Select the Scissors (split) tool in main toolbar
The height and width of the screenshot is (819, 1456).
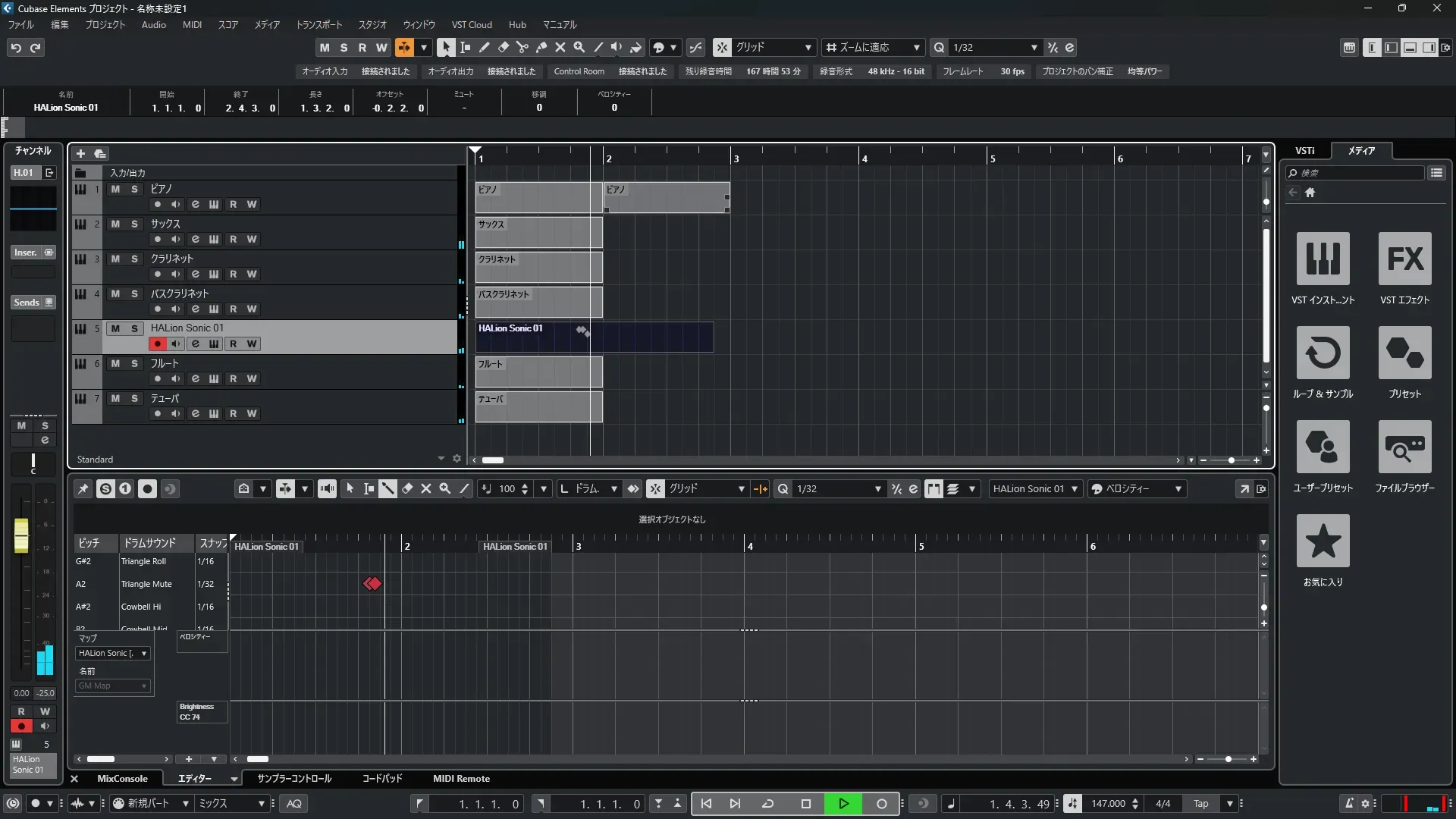[522, 47]
